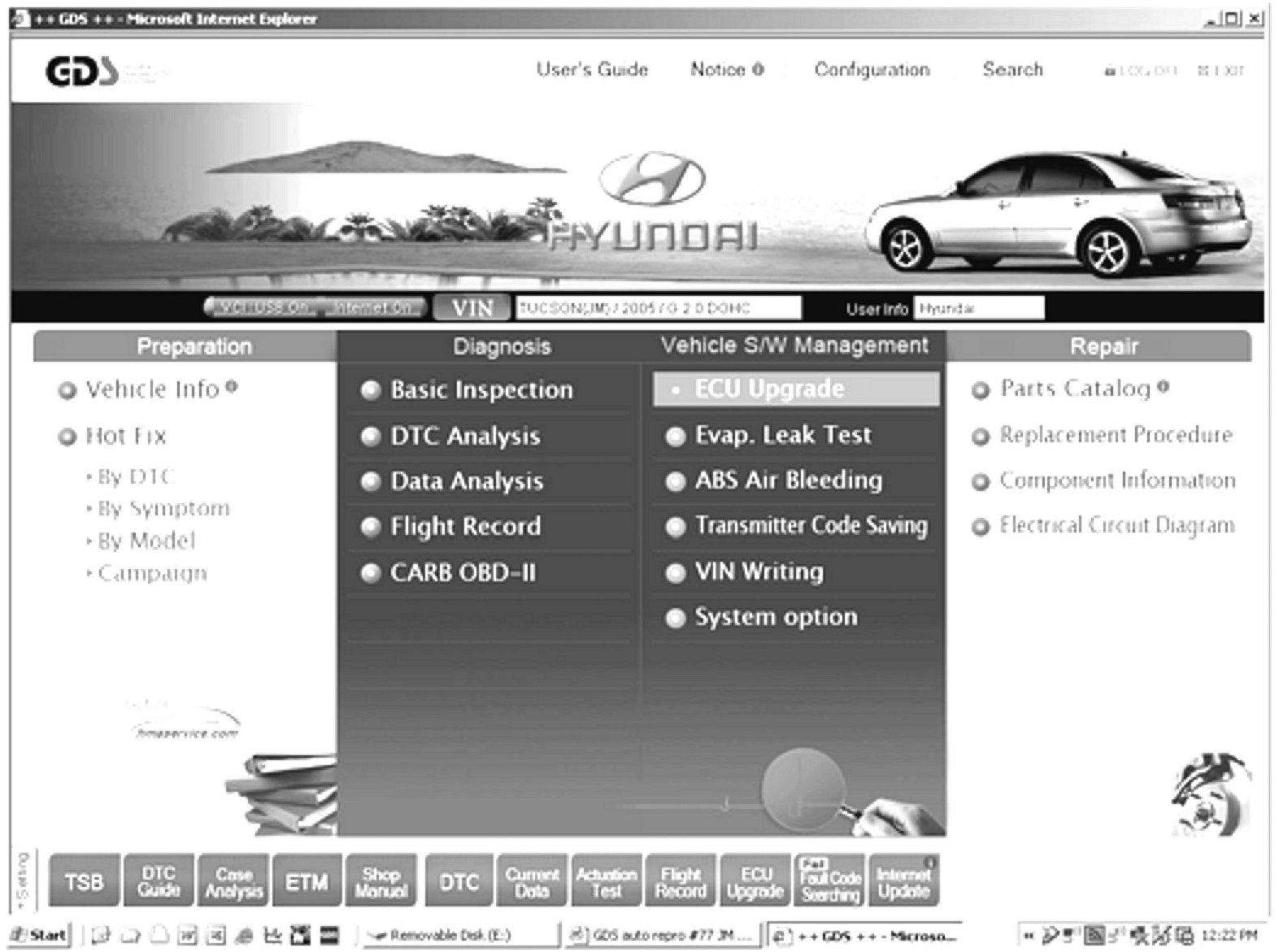
Task: Click the VIN button
Action: click(472, 308)
